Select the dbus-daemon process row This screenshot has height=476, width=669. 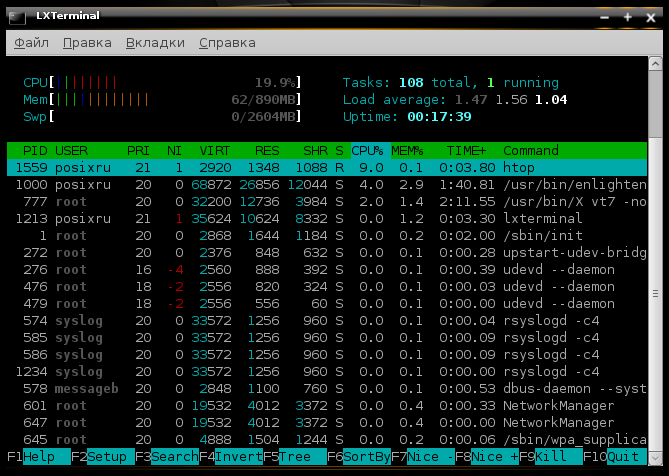point(327,389)
